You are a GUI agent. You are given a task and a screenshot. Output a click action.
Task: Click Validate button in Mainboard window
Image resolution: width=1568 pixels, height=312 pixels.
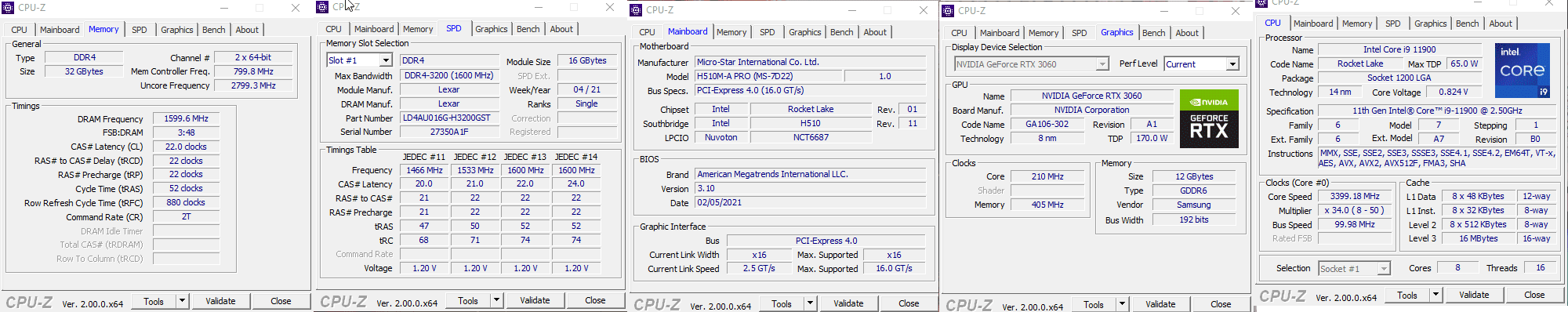[x=848, y=303]
